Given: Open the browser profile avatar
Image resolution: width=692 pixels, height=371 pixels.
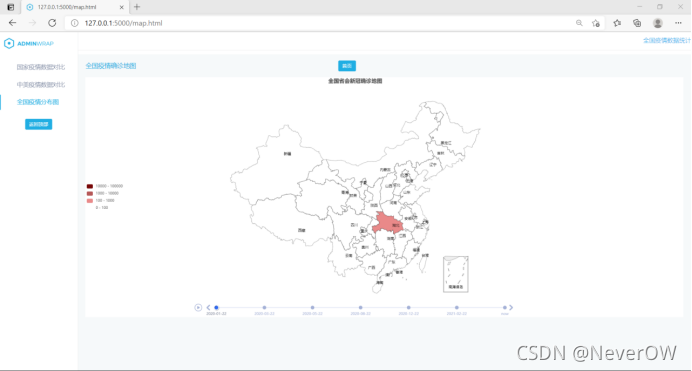Looking at the screenshot, I should pyautogui.click(x=658, y=23).
